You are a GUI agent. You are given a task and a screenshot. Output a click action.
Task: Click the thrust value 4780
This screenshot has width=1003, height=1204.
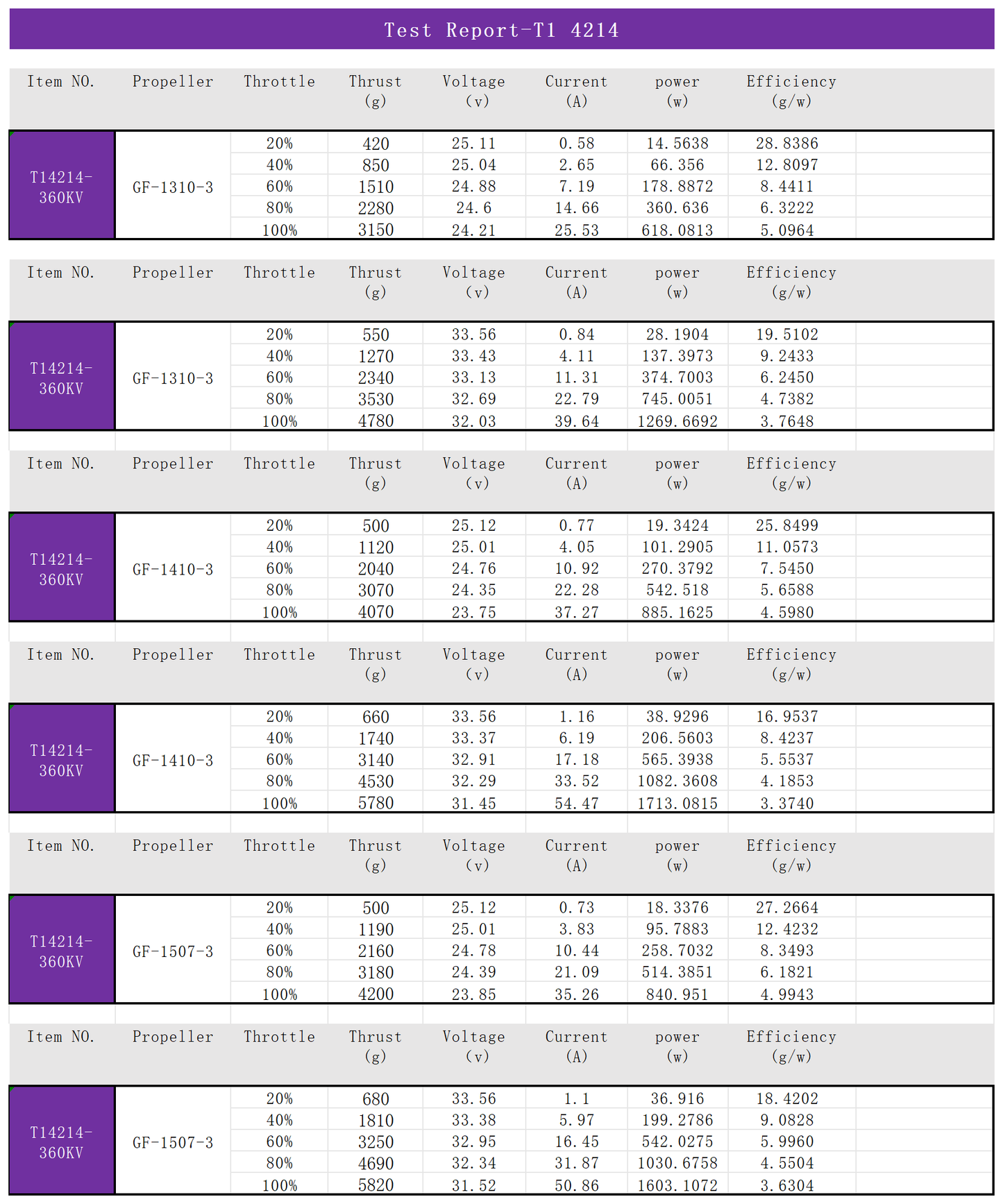click(376, 421)
